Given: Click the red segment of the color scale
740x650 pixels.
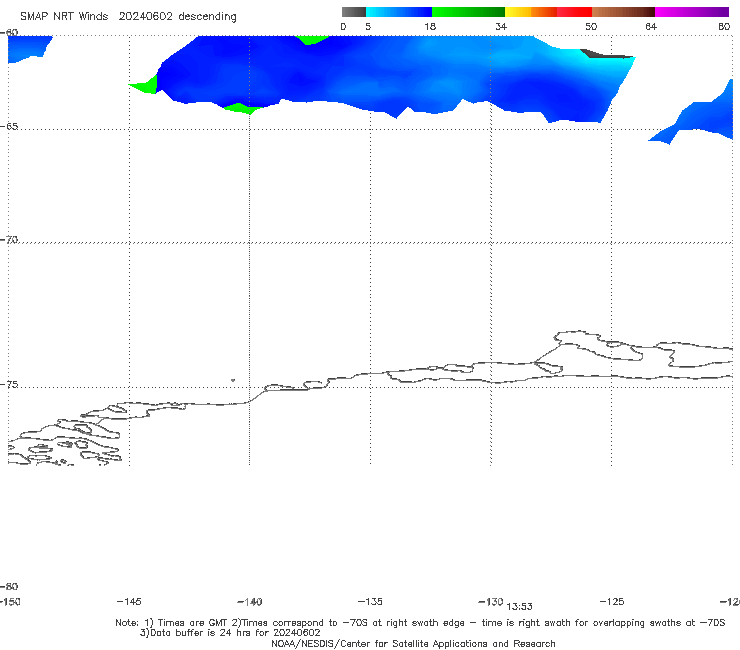Looking at the screenshot, I should coord(574,12).
